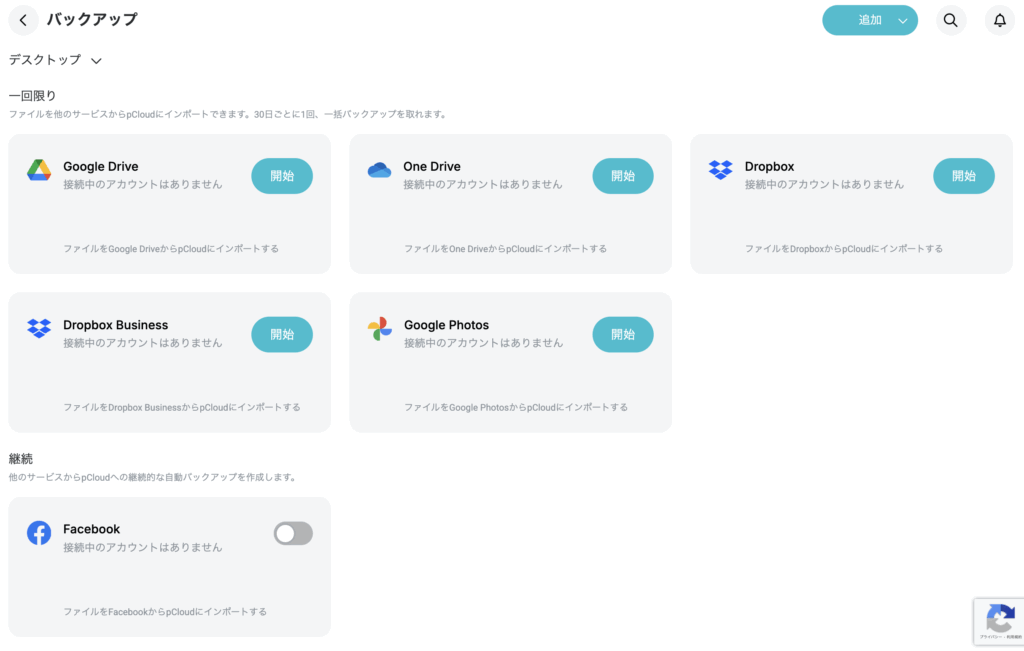Click 開始 on the Dropbox Business card

(282, 334)
